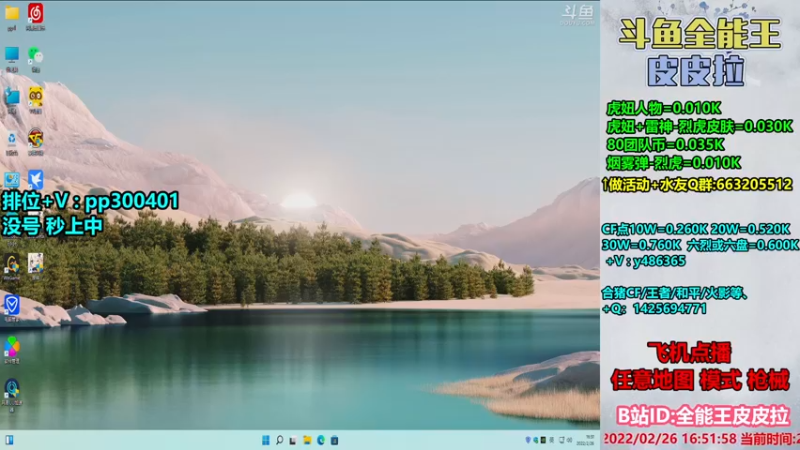This screenshot has width=800, height=450.
Task: Open the taskbar clock and date
Action: (x=586, y=440)
